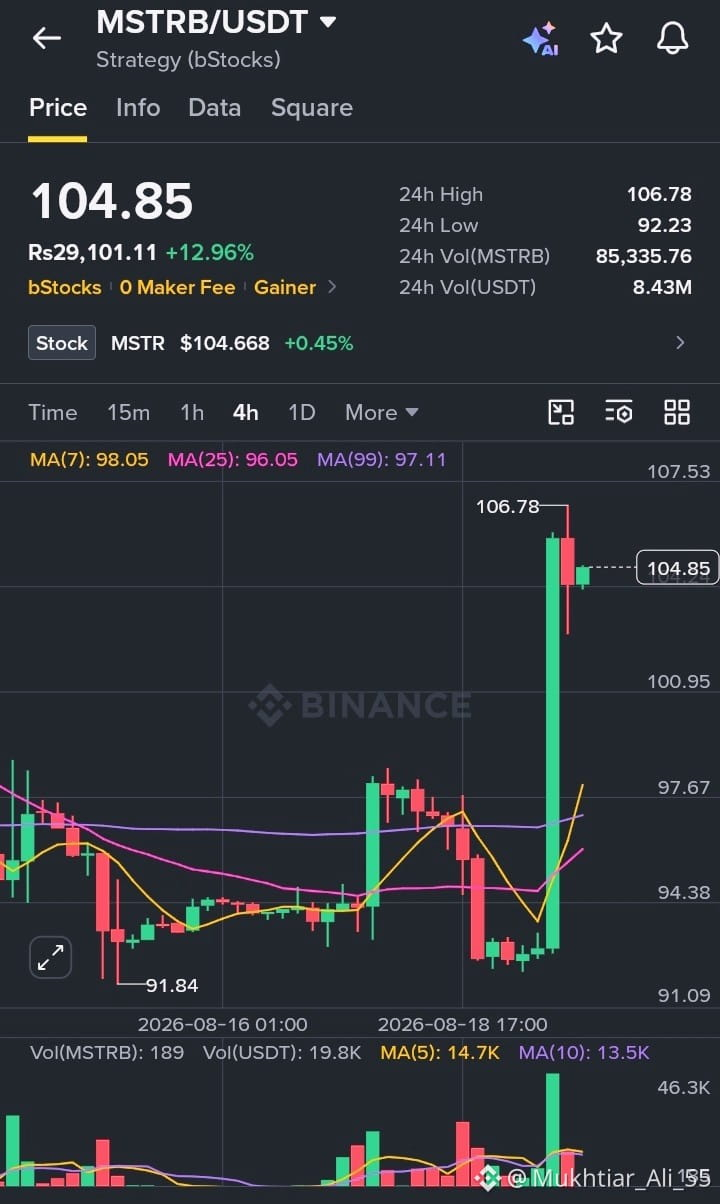Tap the 91.84 low marker on chart

coord(172,985)
